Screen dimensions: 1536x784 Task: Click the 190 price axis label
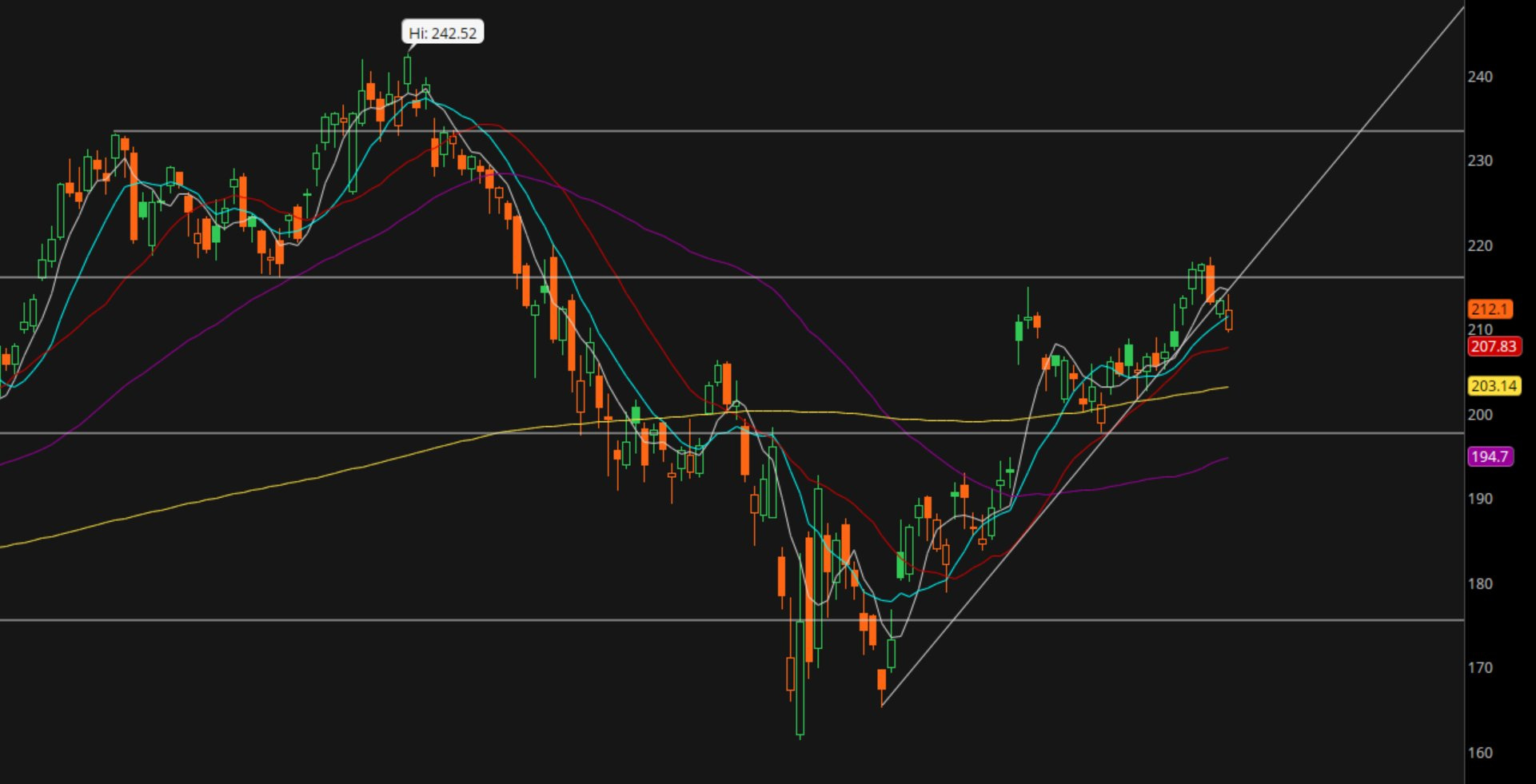(x=1480, y=499)
